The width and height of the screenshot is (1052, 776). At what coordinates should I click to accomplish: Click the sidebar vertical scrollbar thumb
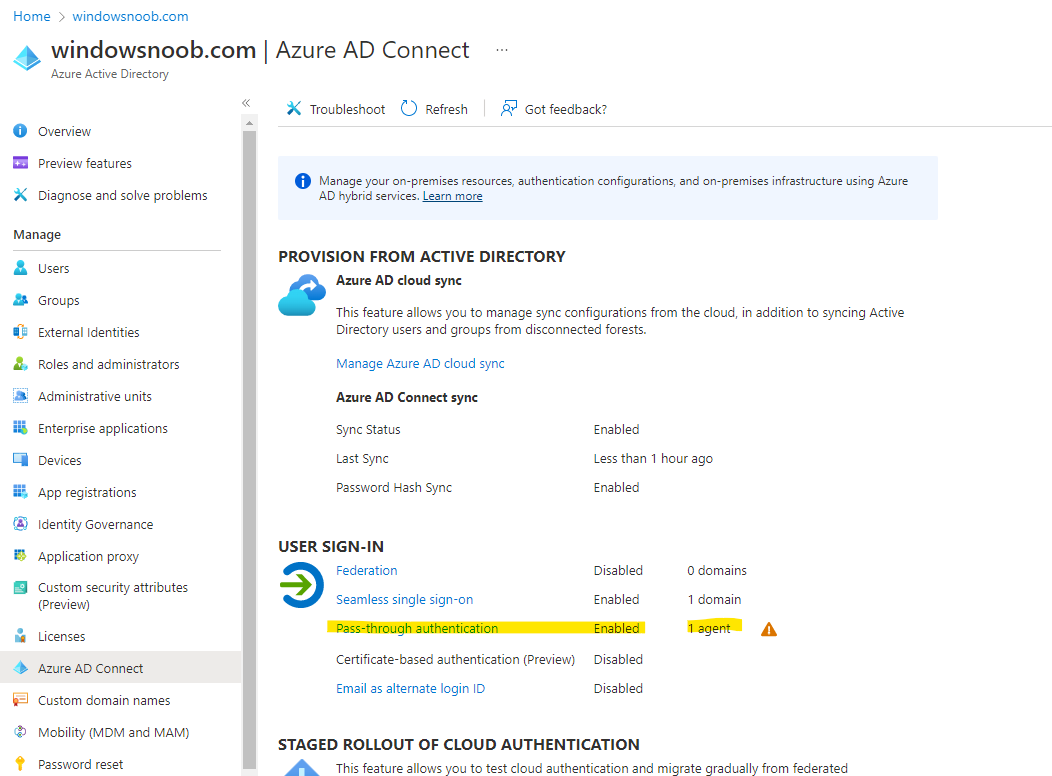250,449
